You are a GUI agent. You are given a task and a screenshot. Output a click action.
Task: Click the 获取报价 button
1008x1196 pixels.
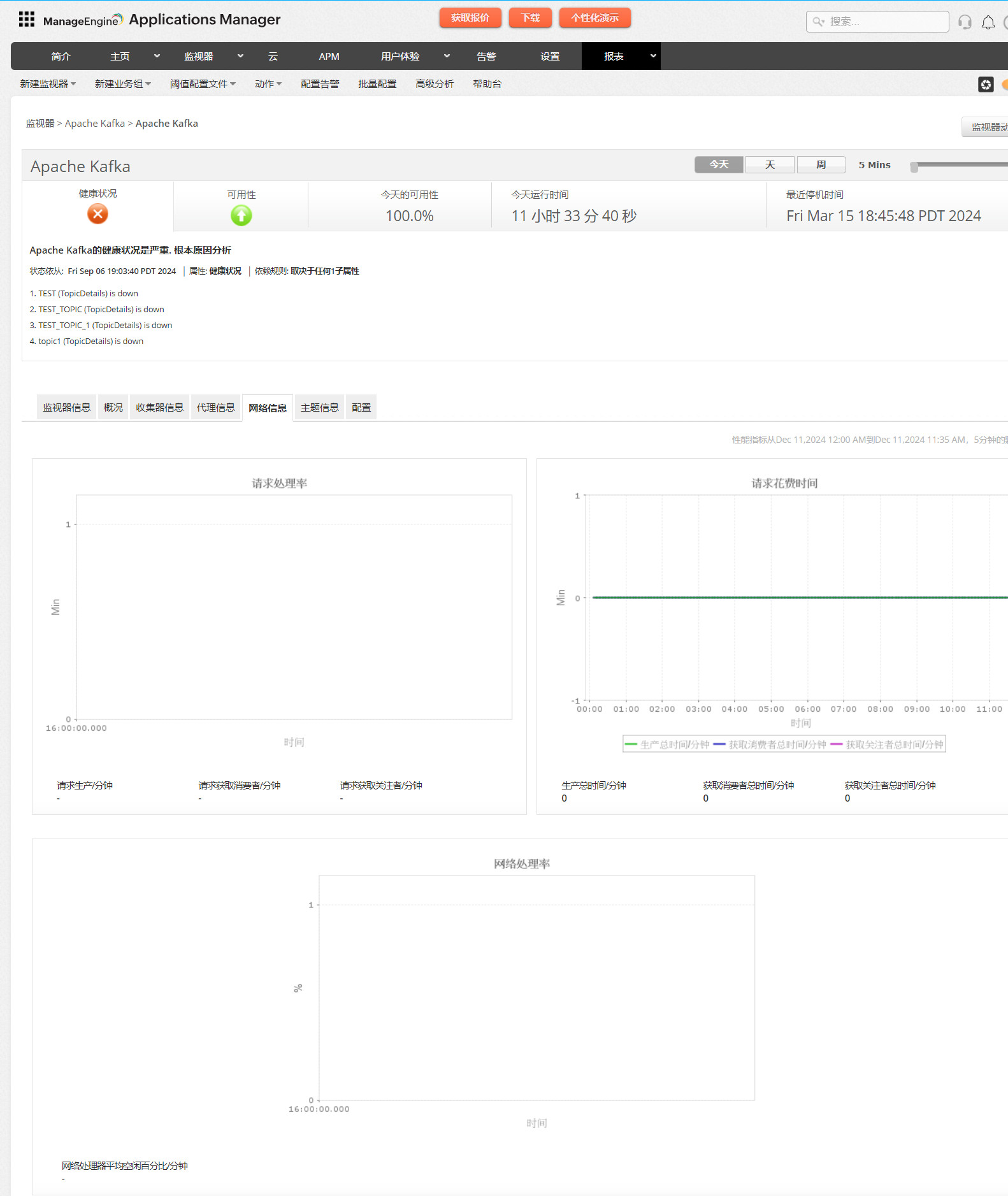point(470,18)
